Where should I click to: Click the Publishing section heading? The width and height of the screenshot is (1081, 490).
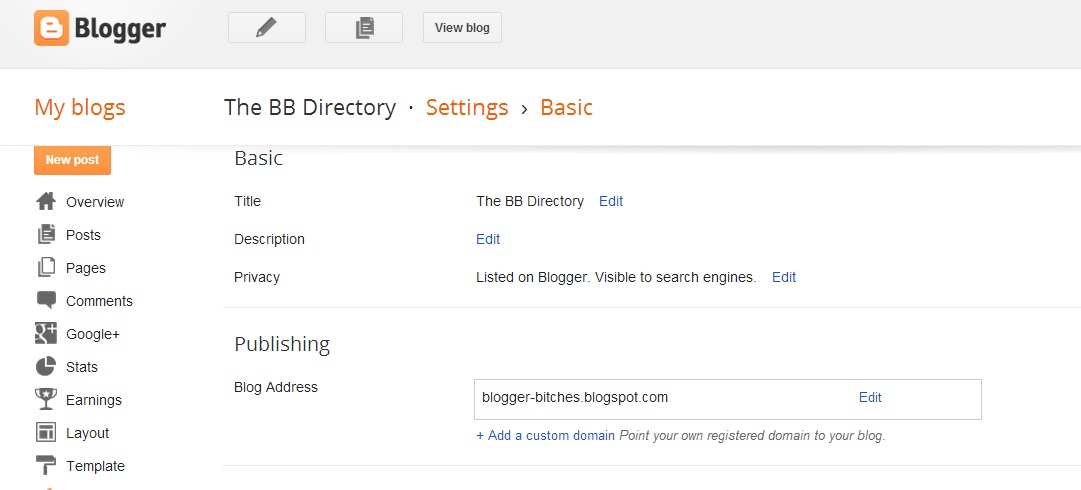click(x=282, y=344)
